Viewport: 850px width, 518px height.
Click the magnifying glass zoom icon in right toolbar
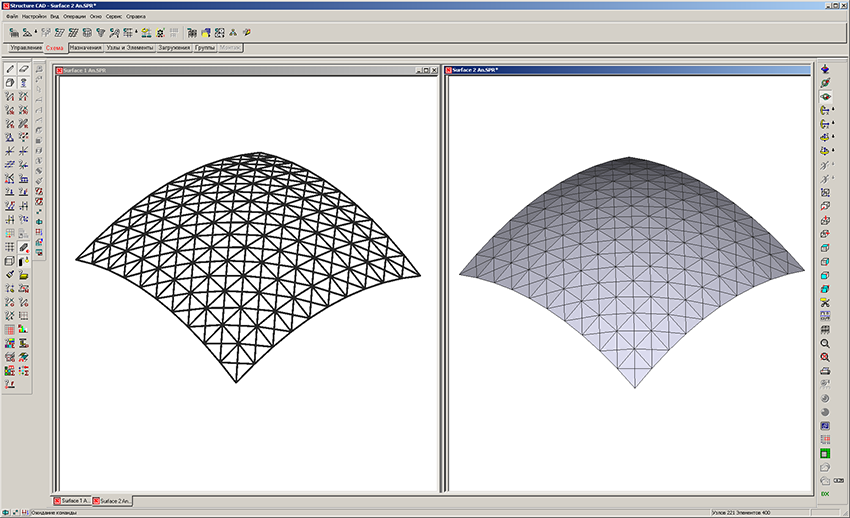tap(825, 343)
